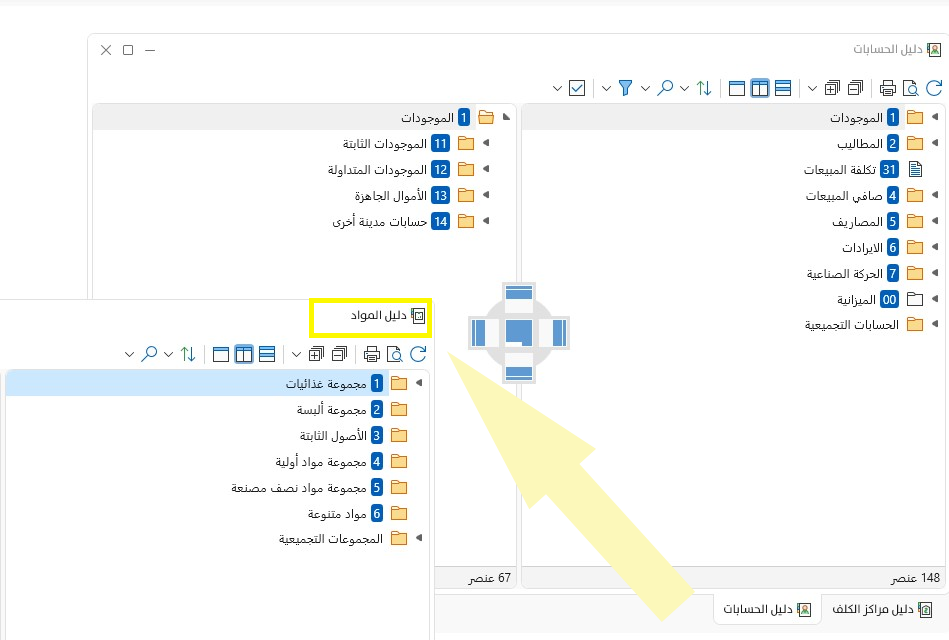Click the search magnifier in دليل المواد toolbar
This screenshot has height=640, width=949.
pyautogui.click(x=149, y=354)
